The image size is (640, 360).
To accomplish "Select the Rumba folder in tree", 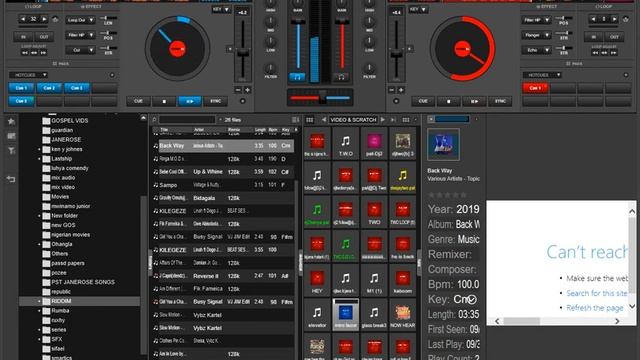I will (60, 311).
